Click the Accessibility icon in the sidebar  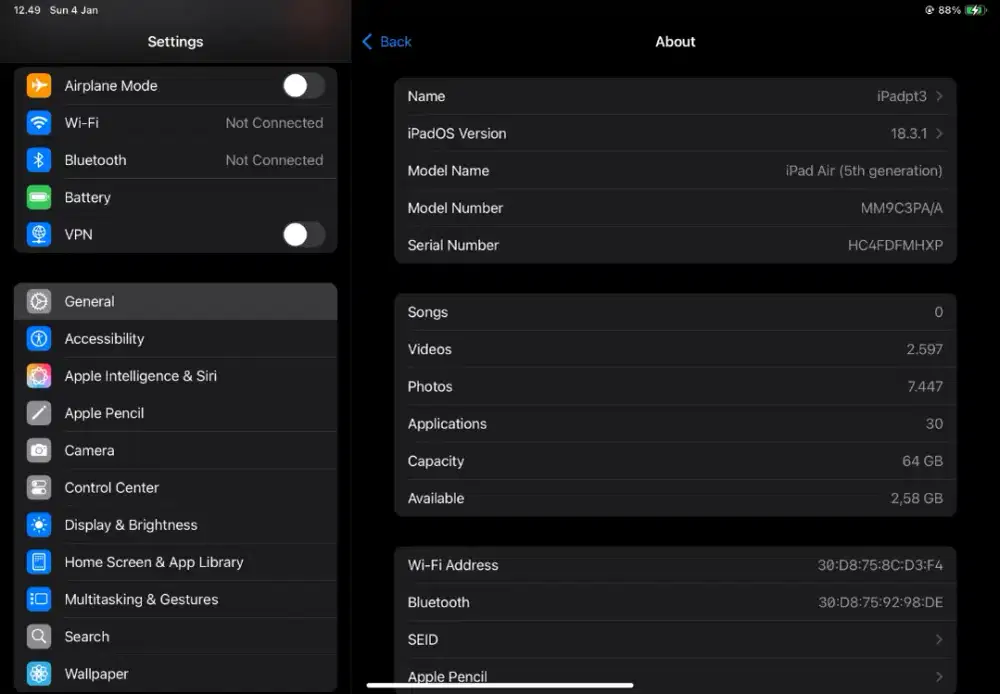pos(38,338)
